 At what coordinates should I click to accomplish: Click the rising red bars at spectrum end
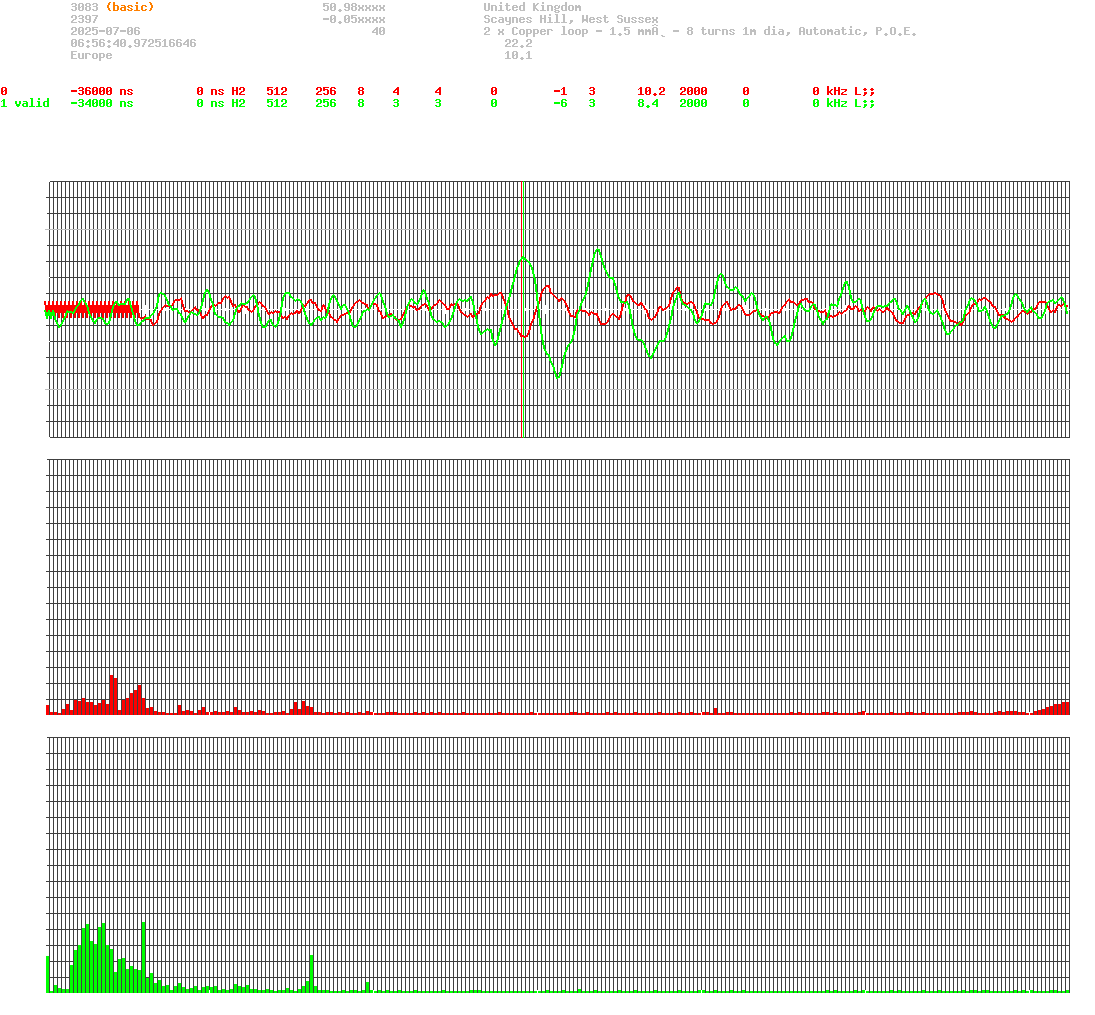coord(1051,708)
